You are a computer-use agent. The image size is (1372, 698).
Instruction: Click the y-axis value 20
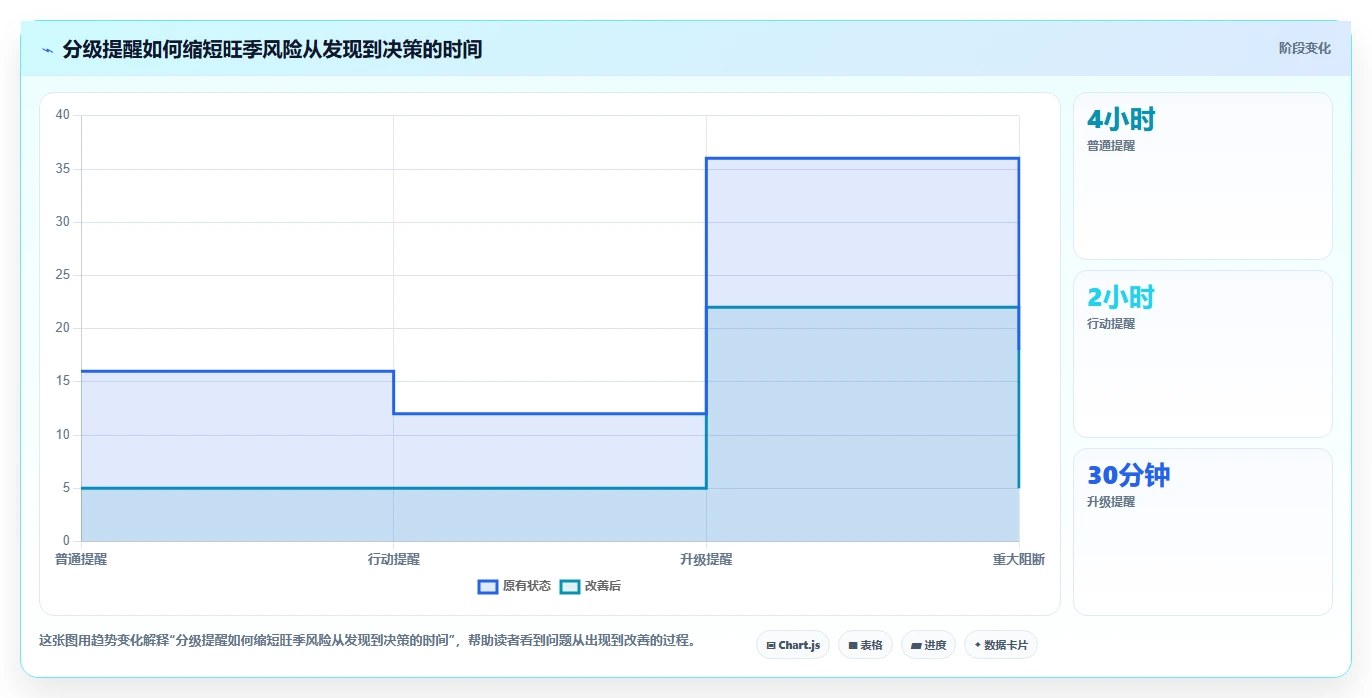63,328
